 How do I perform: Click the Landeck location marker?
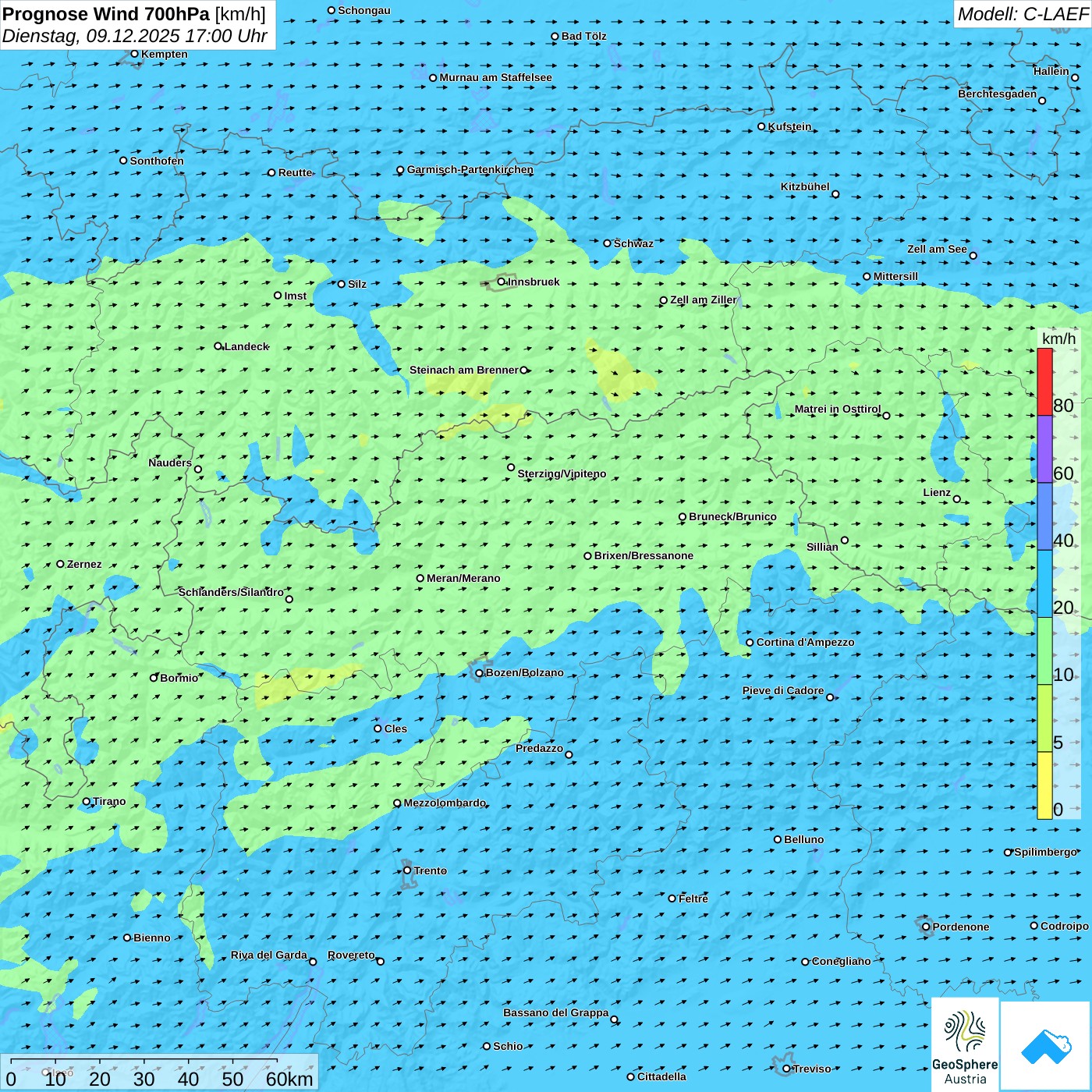[x=218, y=346]
